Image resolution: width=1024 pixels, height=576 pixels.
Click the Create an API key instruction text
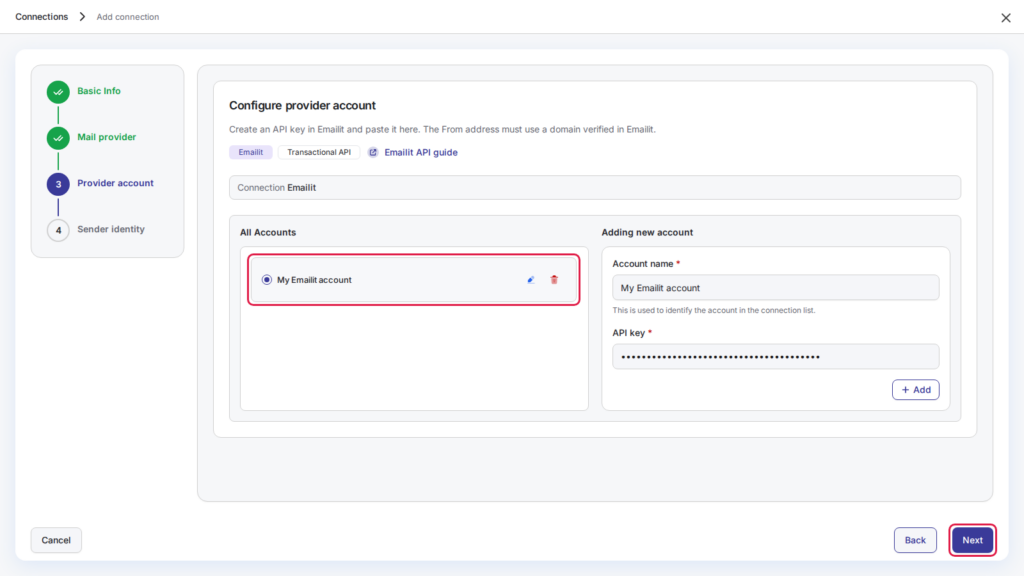[442, 129]
